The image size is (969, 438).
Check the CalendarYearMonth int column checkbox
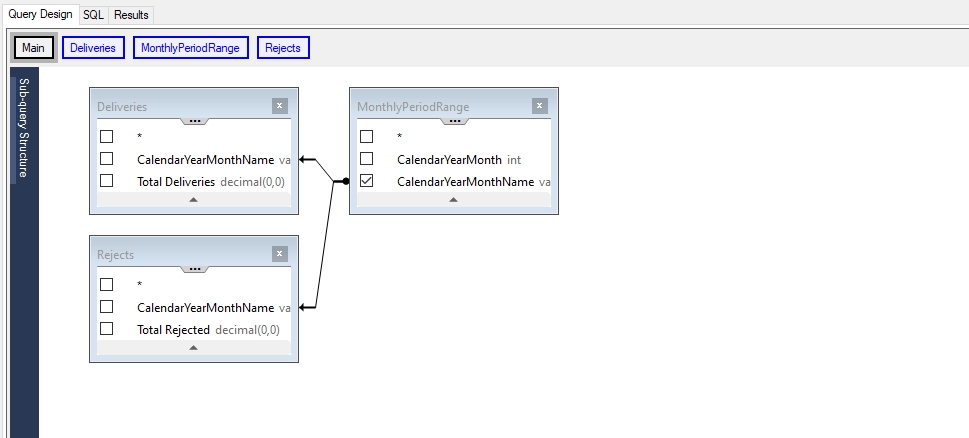coord(366,159)
